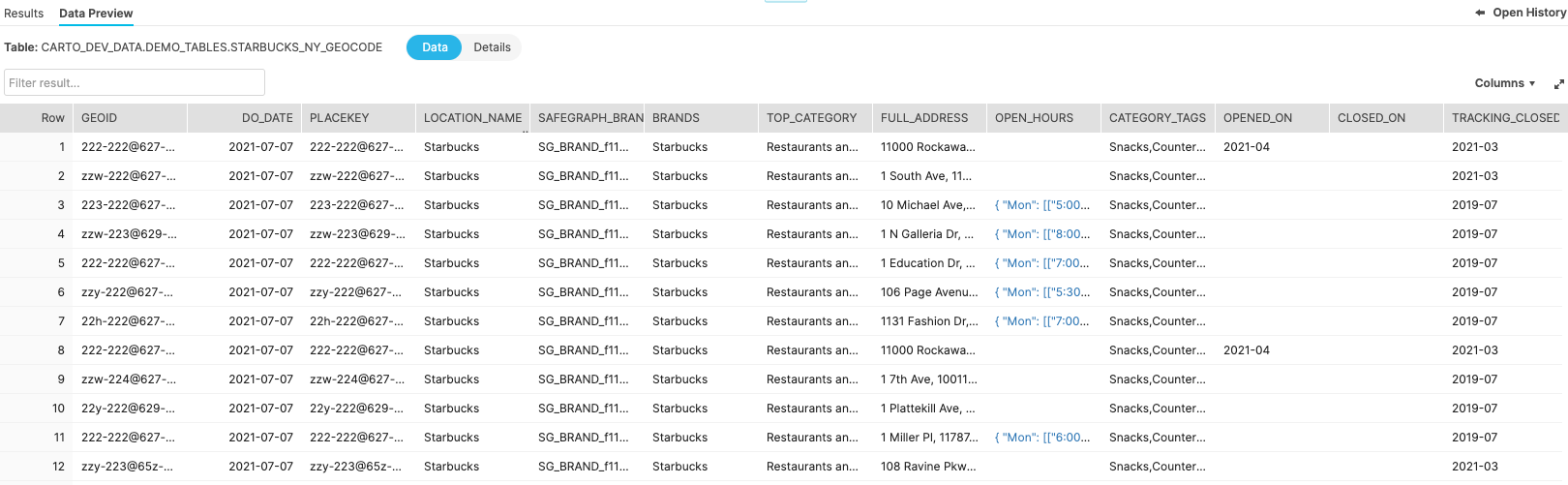Open the Open History link
Screen dimensions: 1568x485
click(1528, 13)
